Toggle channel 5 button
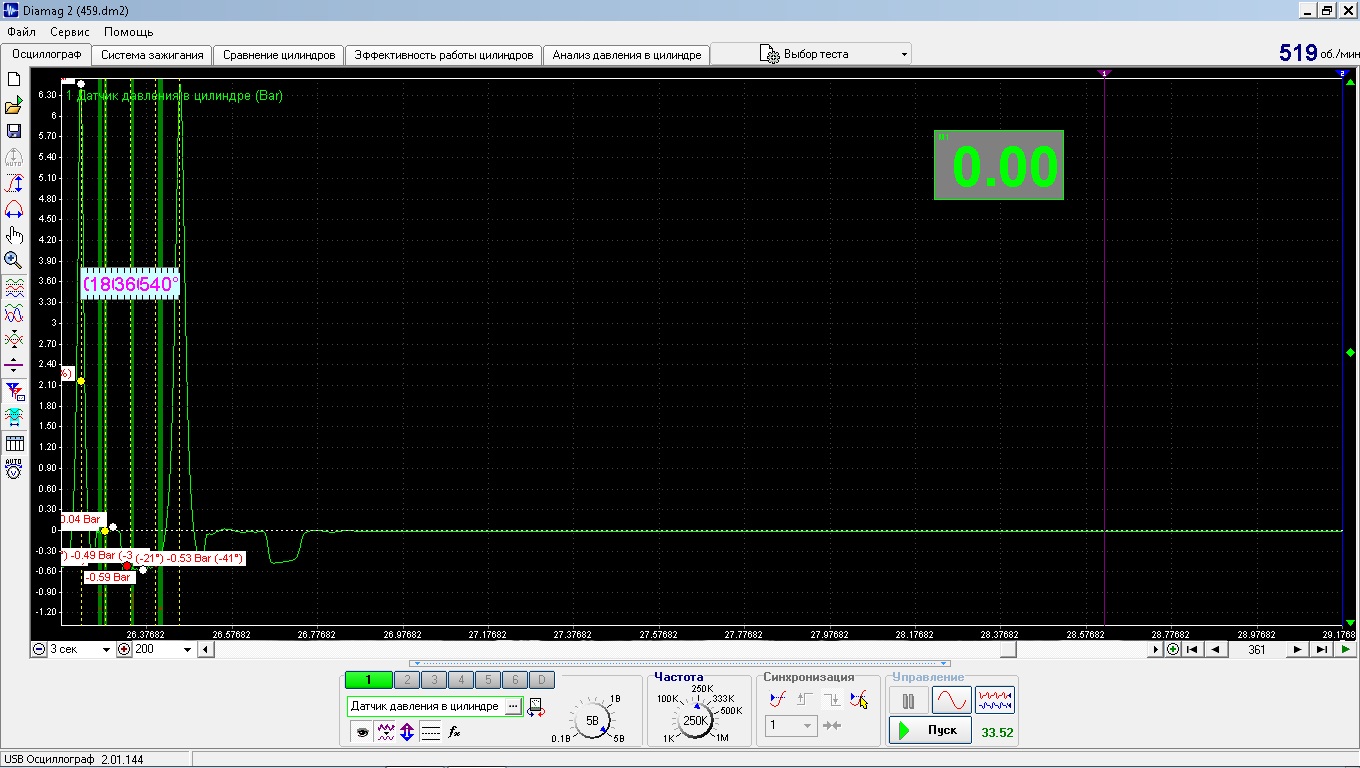The height and width of the screenshot is (768, 1360). pyautogui.click(x=488, y=680)
